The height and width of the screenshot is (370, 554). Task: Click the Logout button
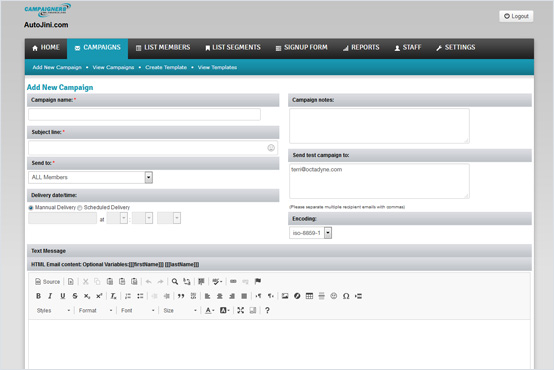516,16
